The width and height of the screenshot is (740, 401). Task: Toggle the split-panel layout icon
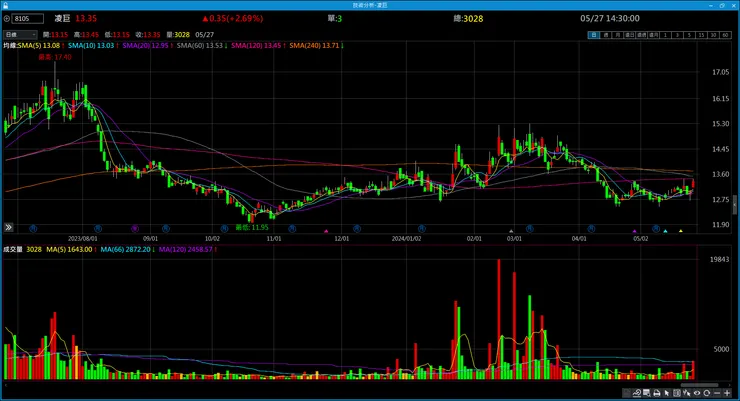676,393
